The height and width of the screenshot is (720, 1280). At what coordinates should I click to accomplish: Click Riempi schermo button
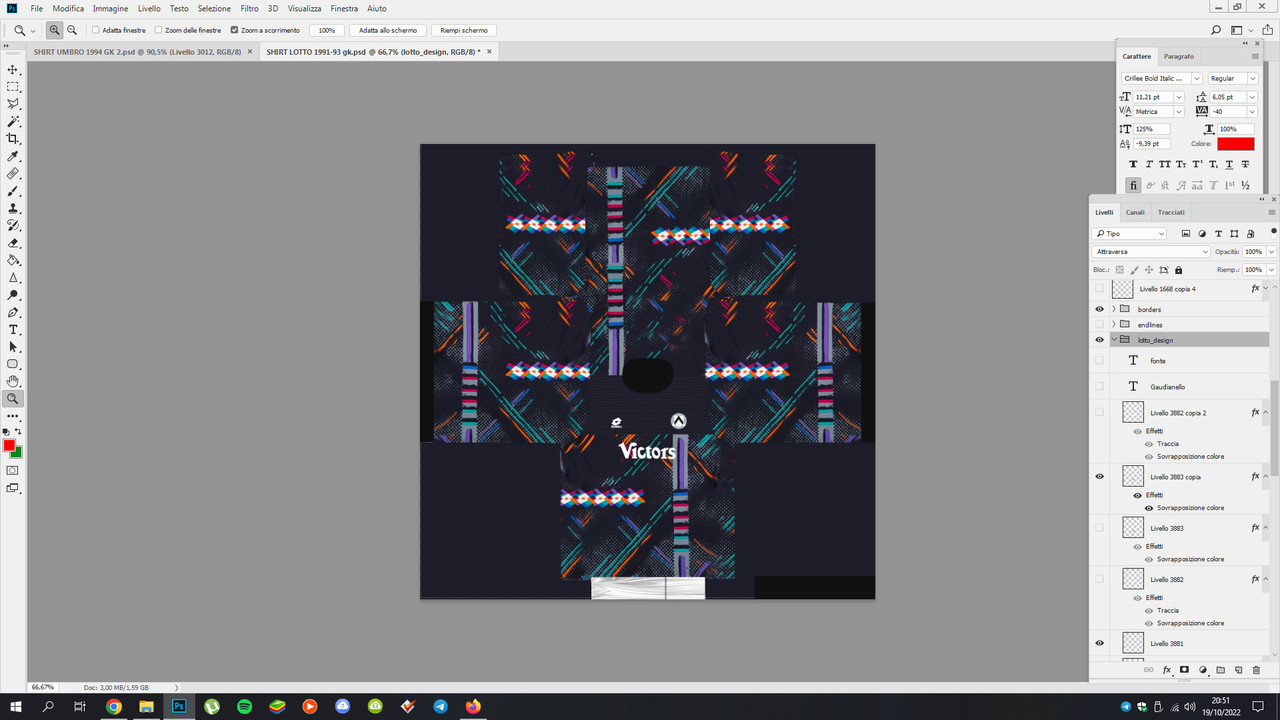click(x=464, y=30)
